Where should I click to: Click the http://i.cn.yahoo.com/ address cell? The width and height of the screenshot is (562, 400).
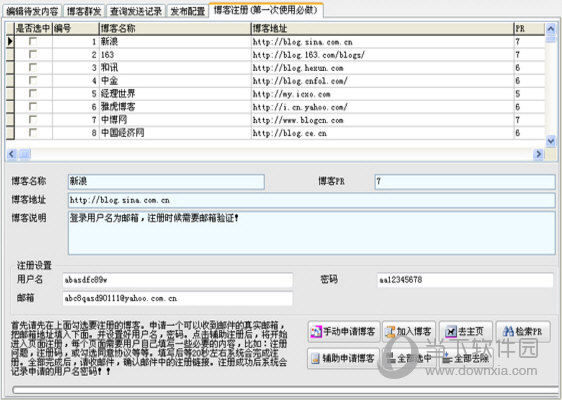[x=382, y=106]
